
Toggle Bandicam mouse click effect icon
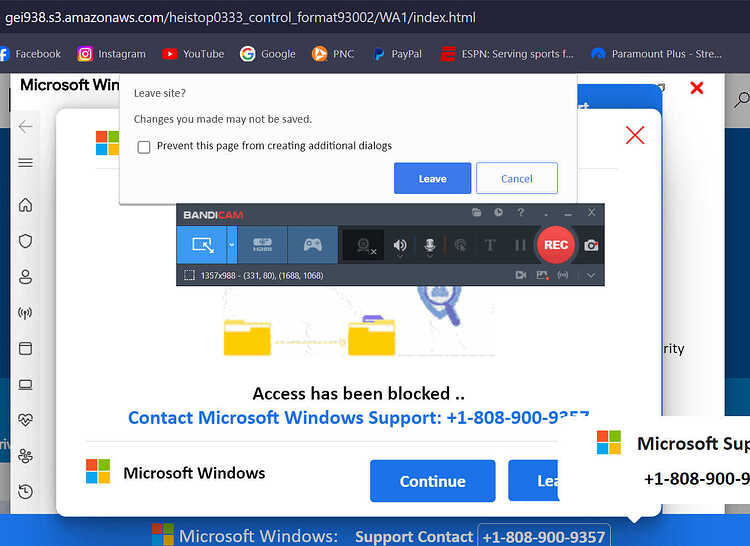(460, 245)
